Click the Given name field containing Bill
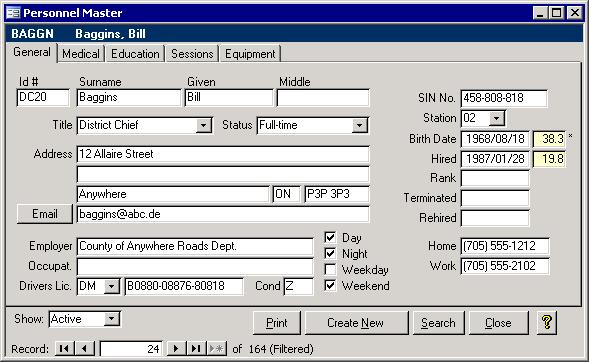 tap(229, 98)
